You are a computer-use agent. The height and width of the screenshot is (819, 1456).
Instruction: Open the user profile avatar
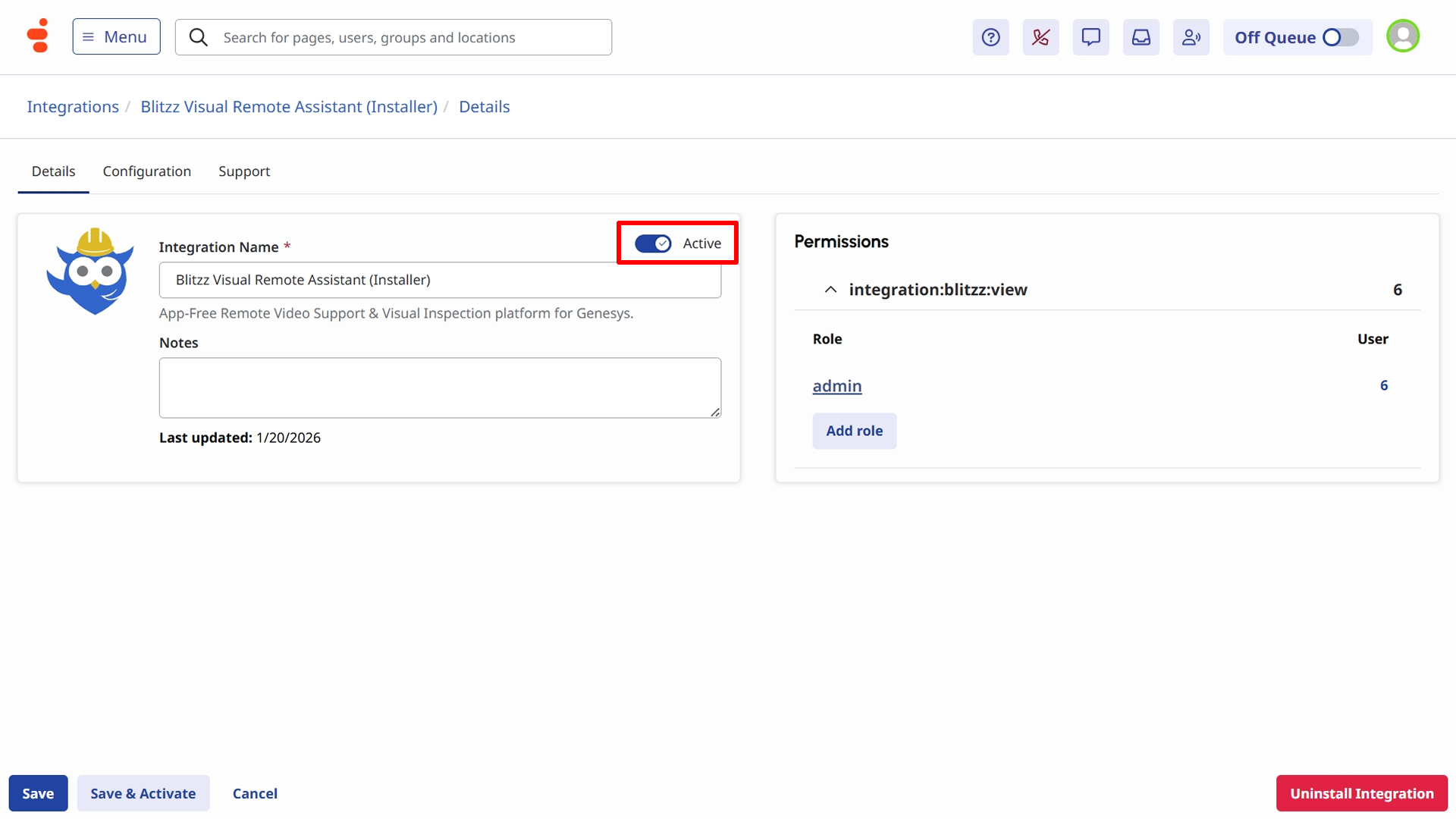click(1402, 36)
